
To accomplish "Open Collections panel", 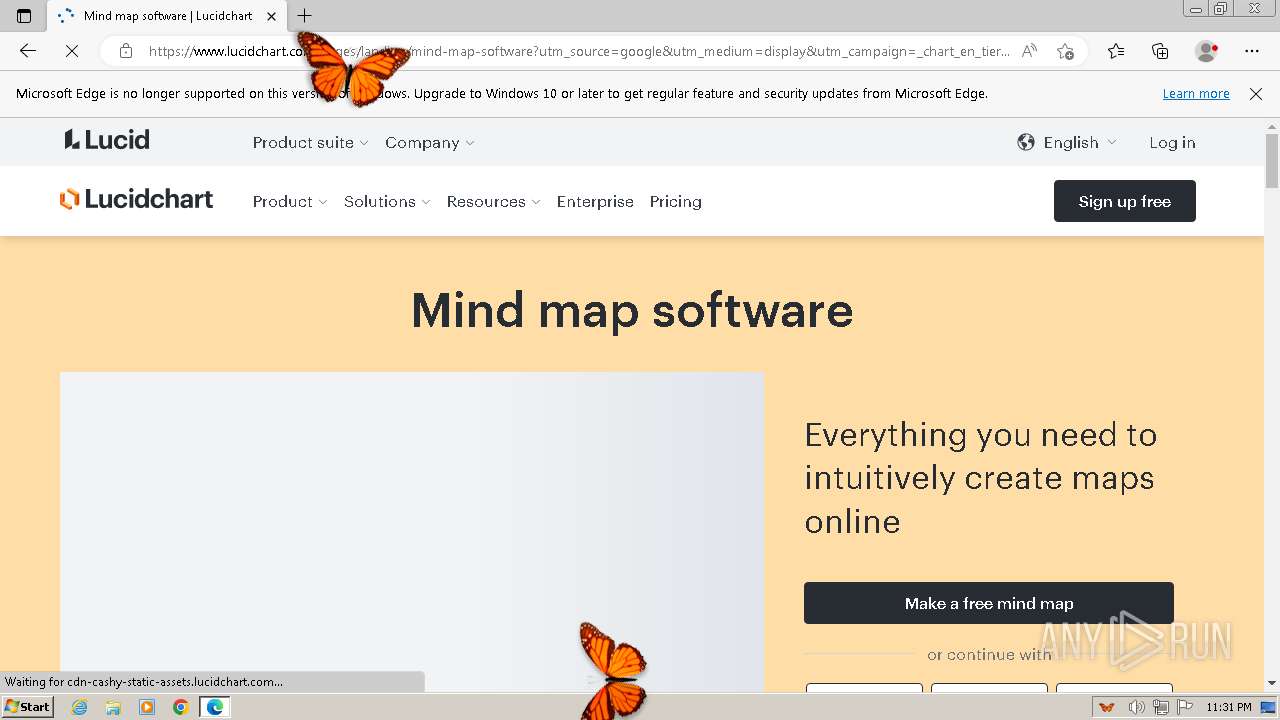I will coord(1160,51).
